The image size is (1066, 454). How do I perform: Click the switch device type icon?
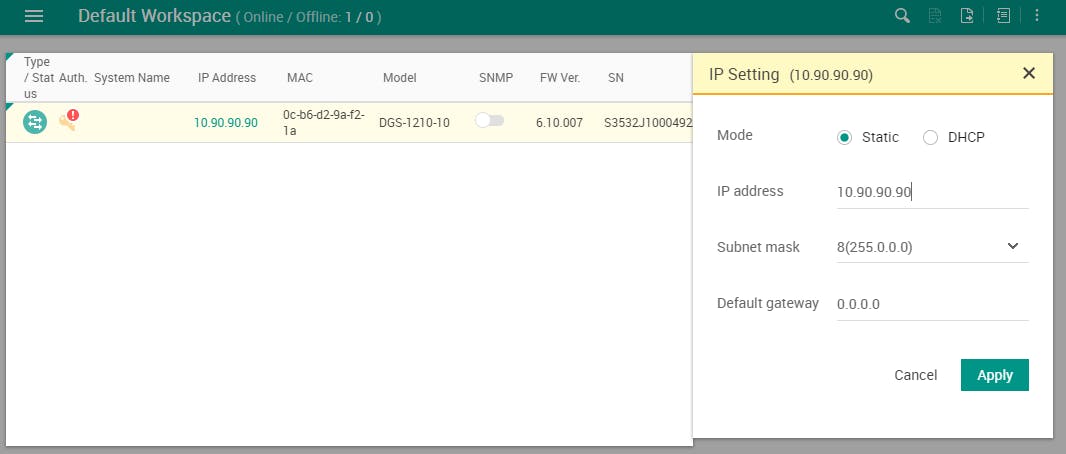click(x=35, y=122)
